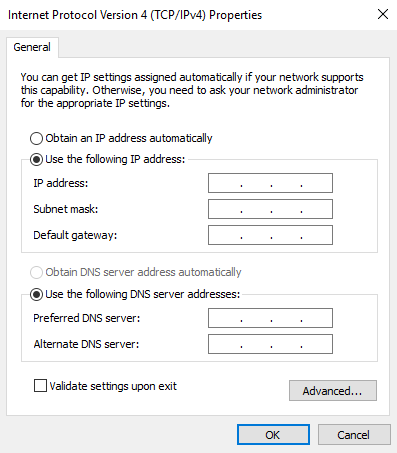397x453 pixels.
Task: Close the TCP/IPv4 Properties dialog
Action: [383, 14]
